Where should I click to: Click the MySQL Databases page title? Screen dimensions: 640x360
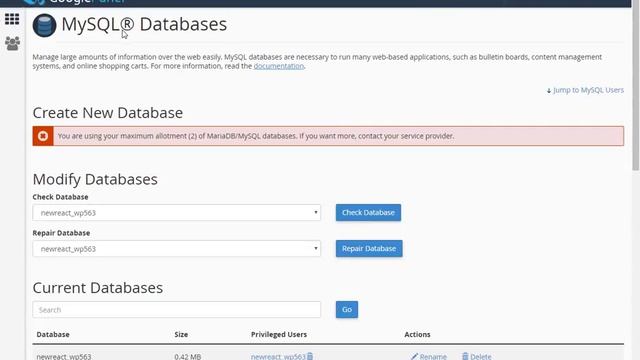click(x=144, y=24)
